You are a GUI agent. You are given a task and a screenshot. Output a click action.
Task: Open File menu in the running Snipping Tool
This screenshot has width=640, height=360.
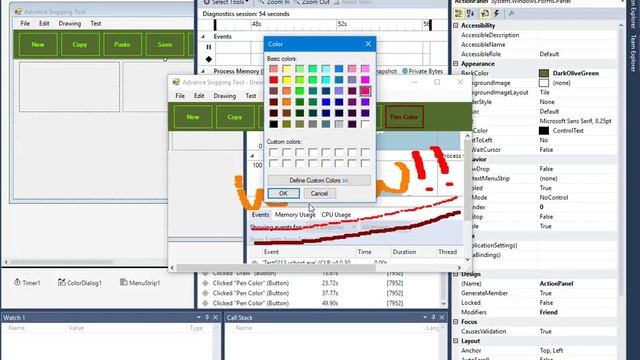[x=180, y=96]
